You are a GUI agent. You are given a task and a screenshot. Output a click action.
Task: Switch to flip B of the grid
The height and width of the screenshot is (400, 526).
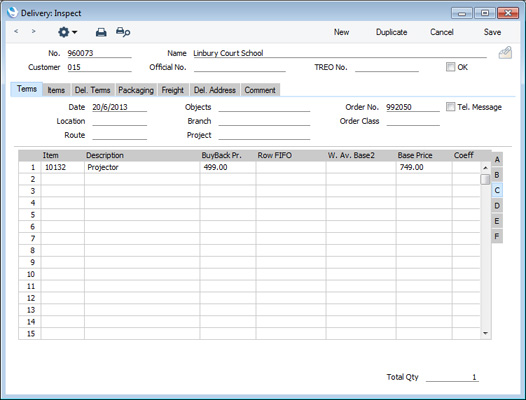point(497,175)
